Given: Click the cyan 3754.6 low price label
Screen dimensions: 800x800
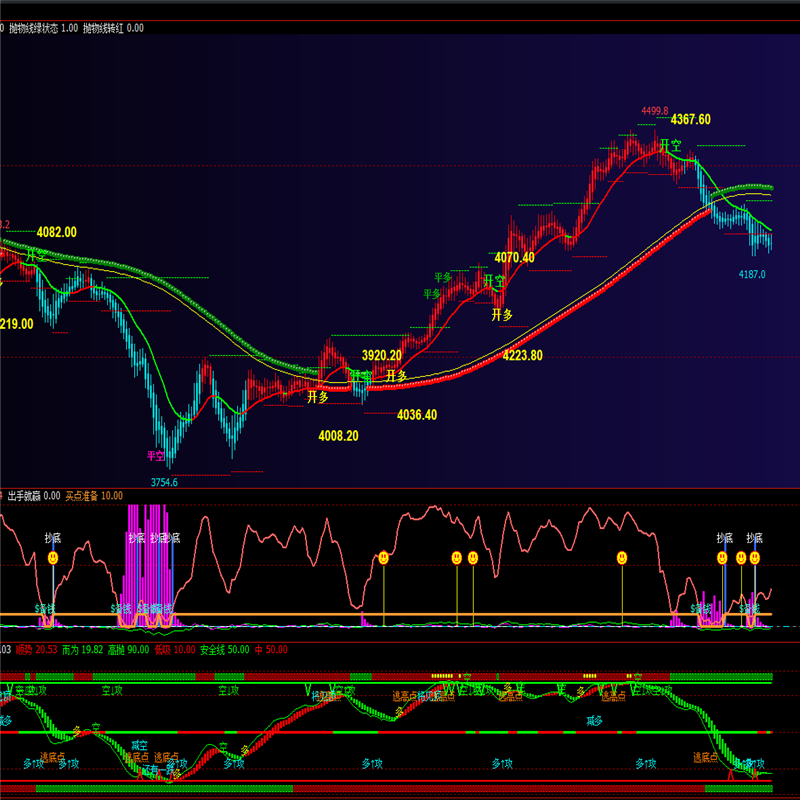Looking at the screenshot, I should click(164, 482).
